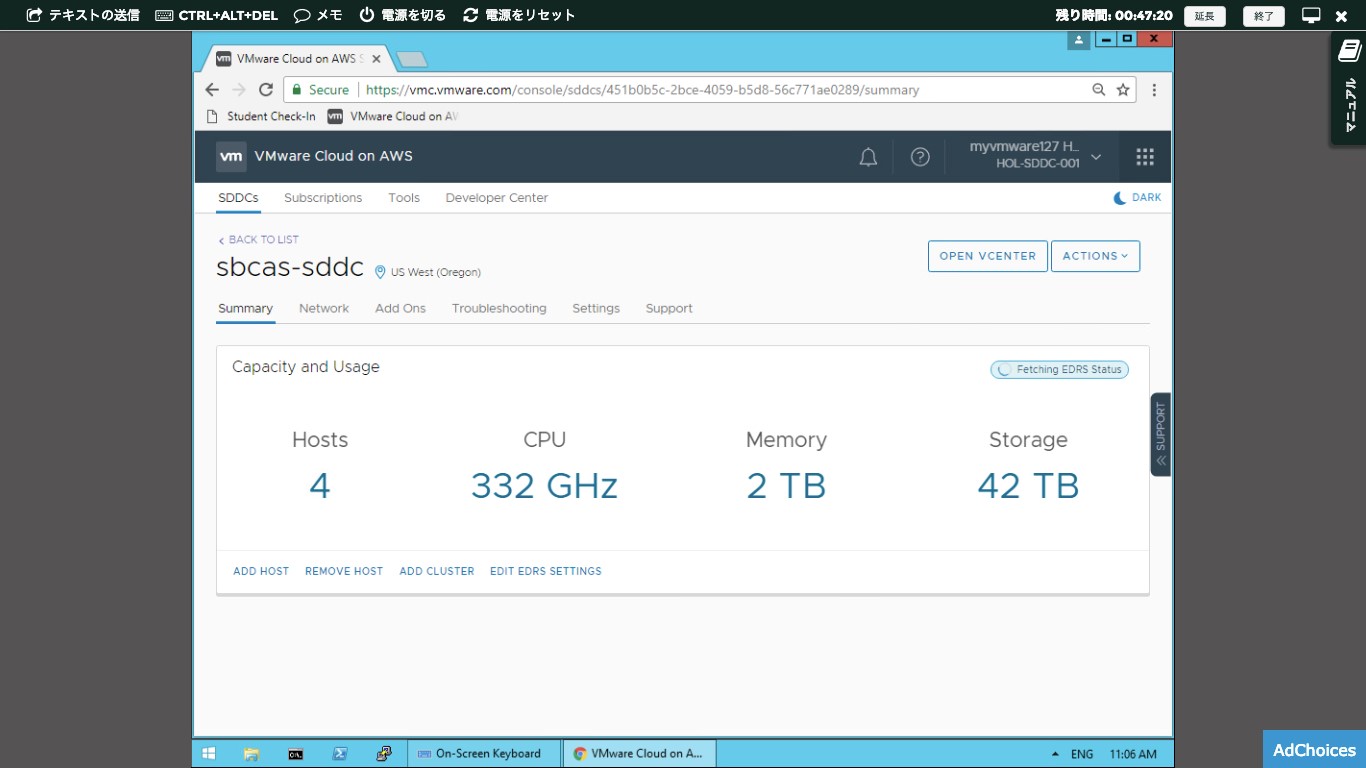Open the Tools tab

click(404, 198)
